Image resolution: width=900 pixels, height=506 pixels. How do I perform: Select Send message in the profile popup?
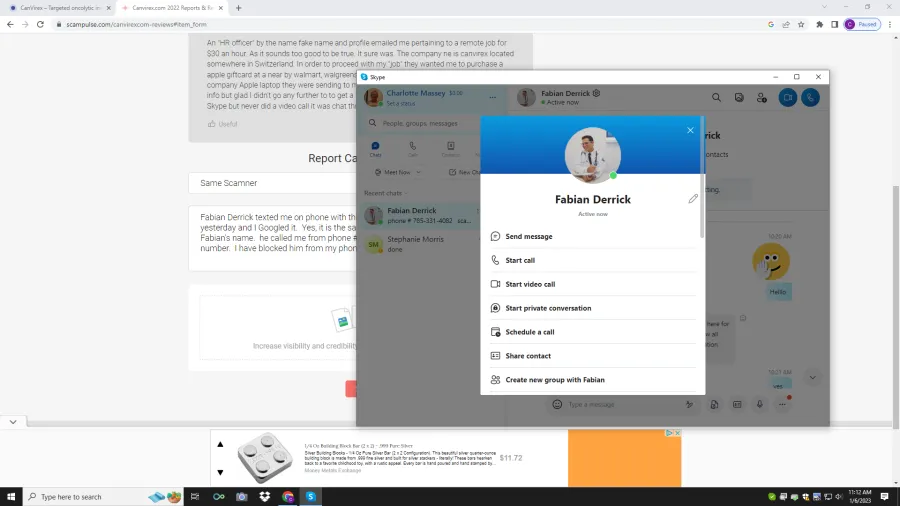[x=592, y=236]
